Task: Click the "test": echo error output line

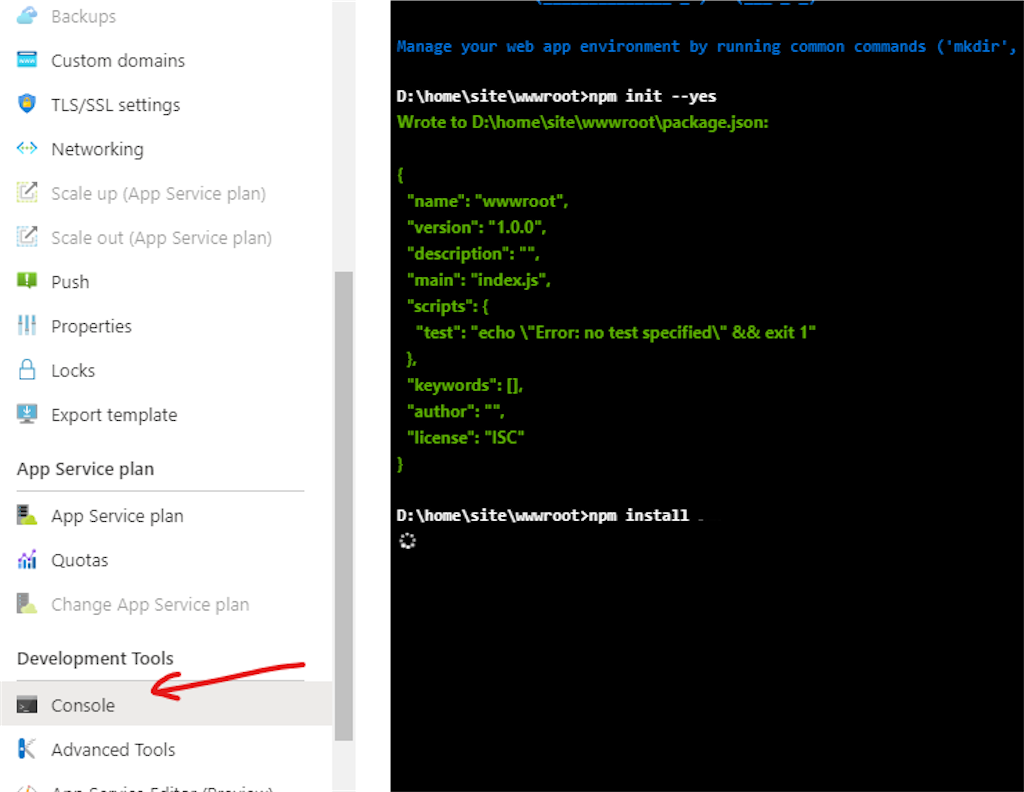Action: (x=616, y=333)
